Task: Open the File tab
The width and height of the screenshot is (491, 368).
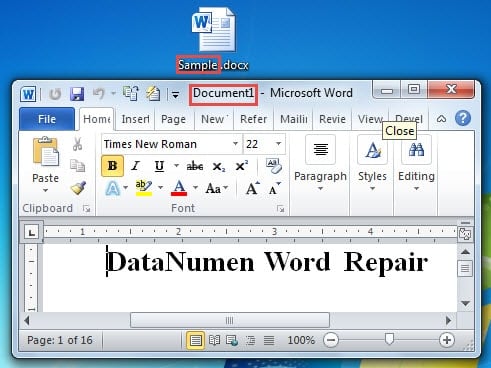Action: pos(47,119)
